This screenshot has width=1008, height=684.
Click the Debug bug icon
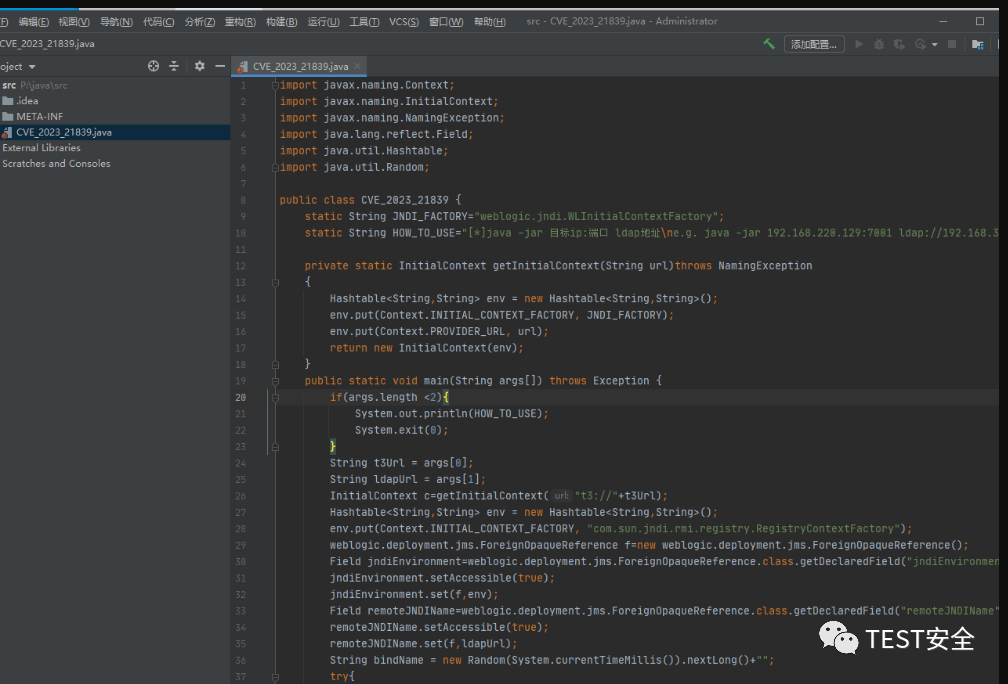(x=879, y=44)
